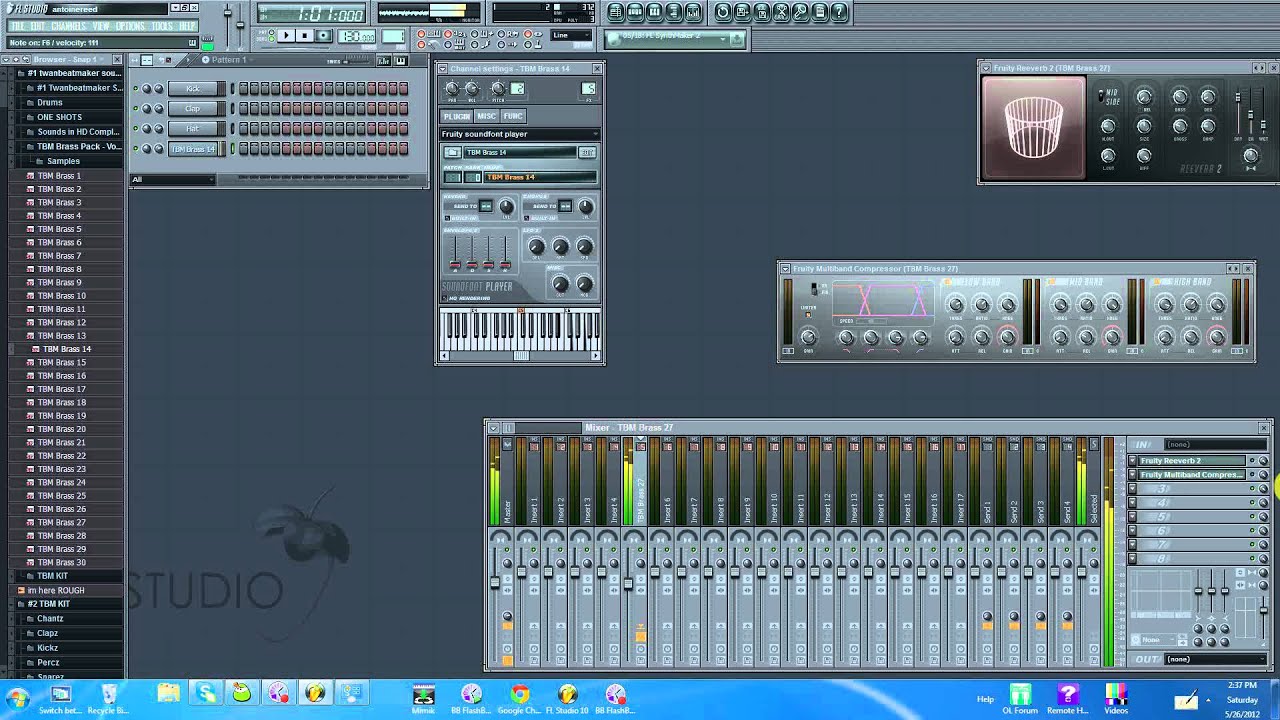Click the FUNC tab button in the channel settings
Screen dimensions: 1280x720
[x=513, y=116]
